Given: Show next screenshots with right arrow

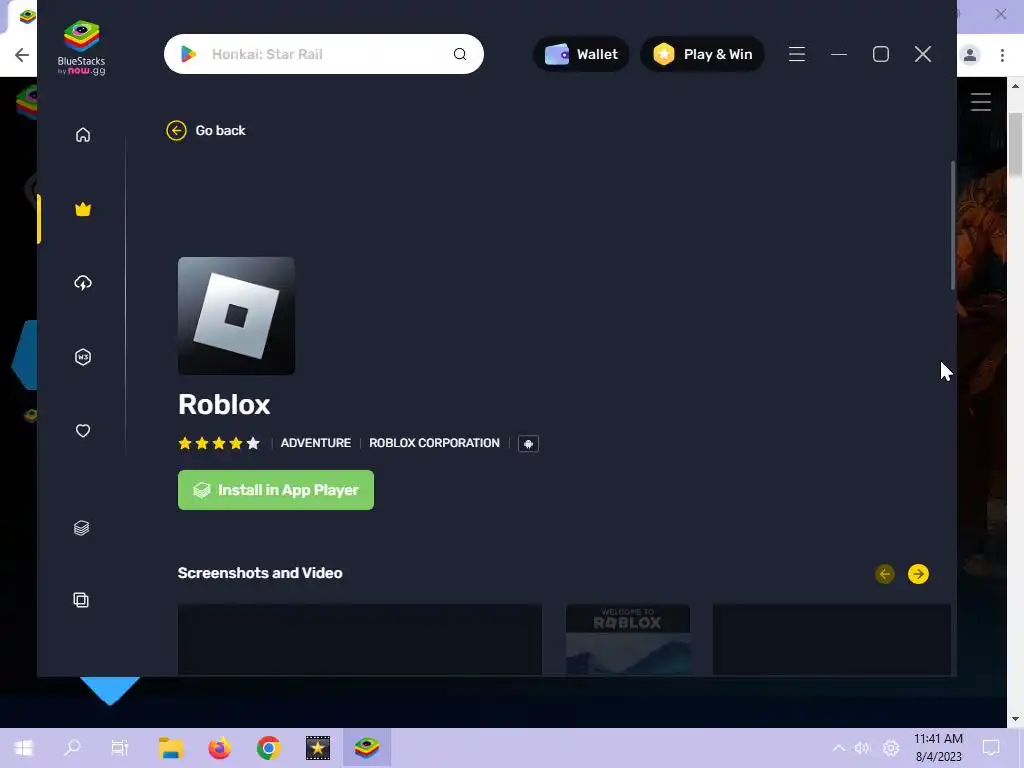Looking at the screenshot, I should pyautogui.click(x=918, y=574).
